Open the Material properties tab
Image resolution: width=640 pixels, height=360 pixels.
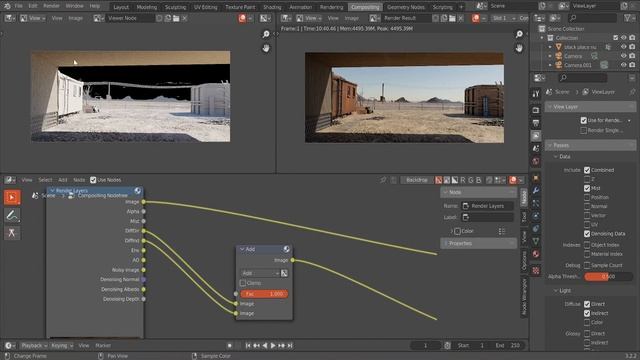point(536,254)
